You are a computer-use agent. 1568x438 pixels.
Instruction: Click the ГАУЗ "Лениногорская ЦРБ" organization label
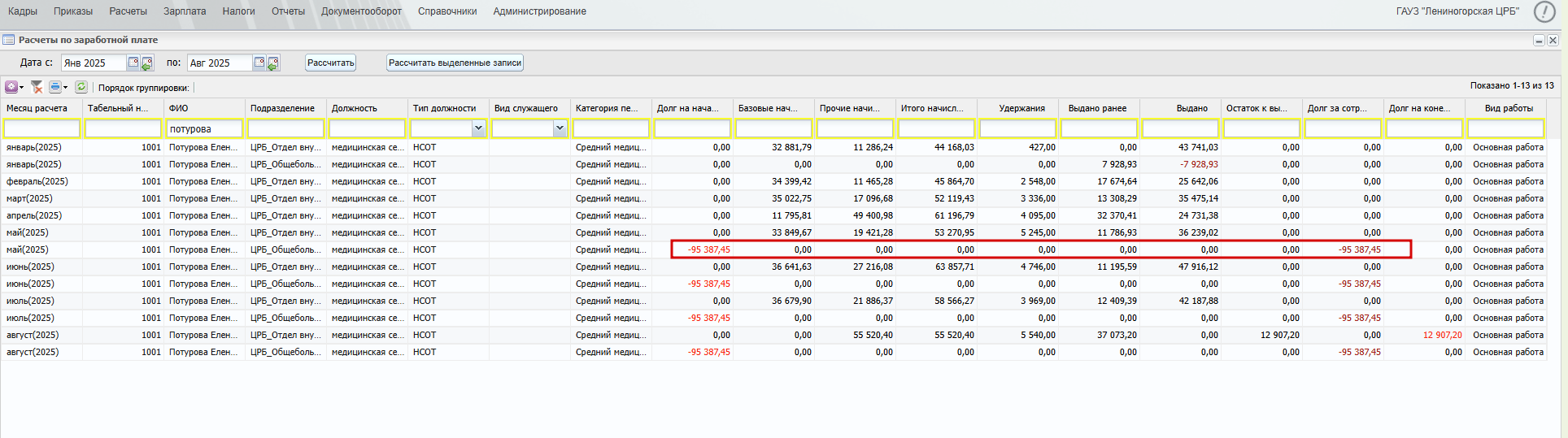click(x=1457, y=11)
